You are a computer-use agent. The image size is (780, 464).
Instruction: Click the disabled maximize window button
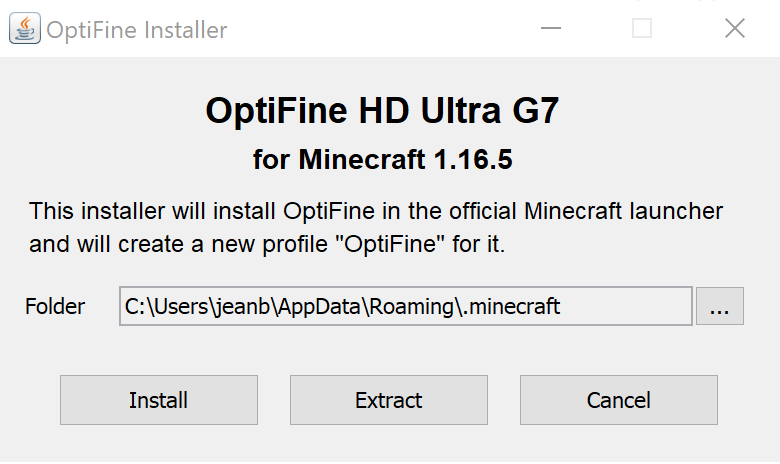[x=642, y=29]
